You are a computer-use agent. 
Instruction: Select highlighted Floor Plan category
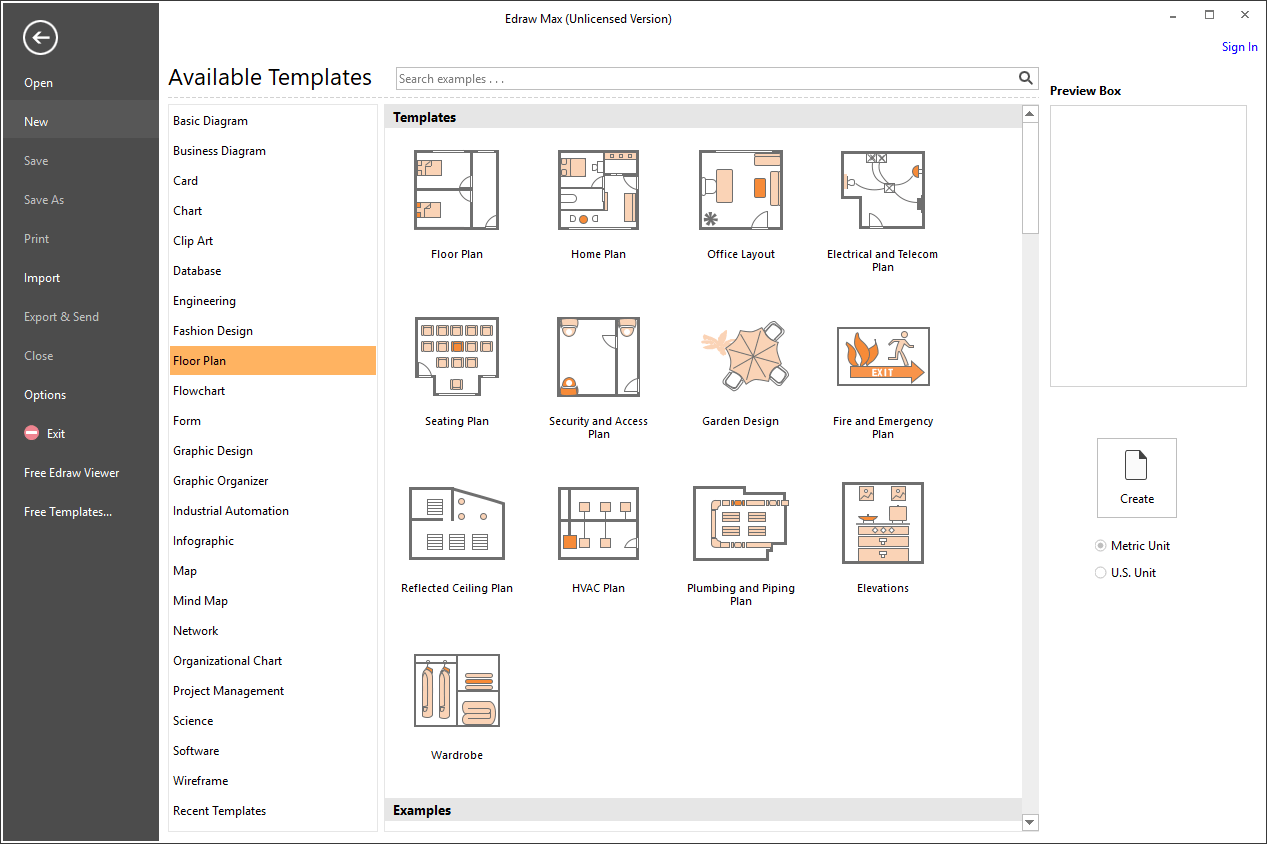[273, 361]
